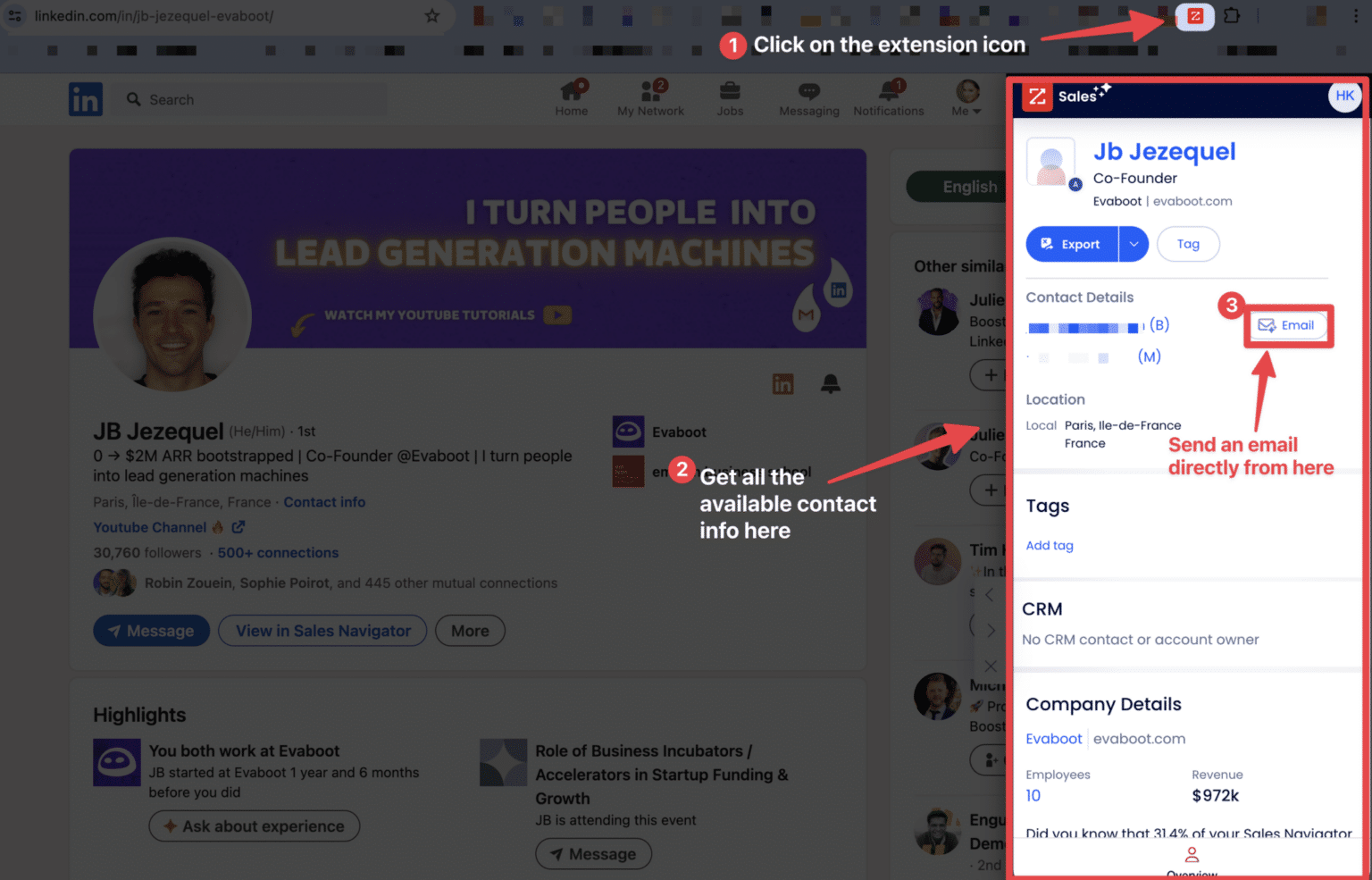The width and height of the screenshot is (1372, 880).
Task: Click the next chevron in the similar profiles carousel
Action: [991, 628]
